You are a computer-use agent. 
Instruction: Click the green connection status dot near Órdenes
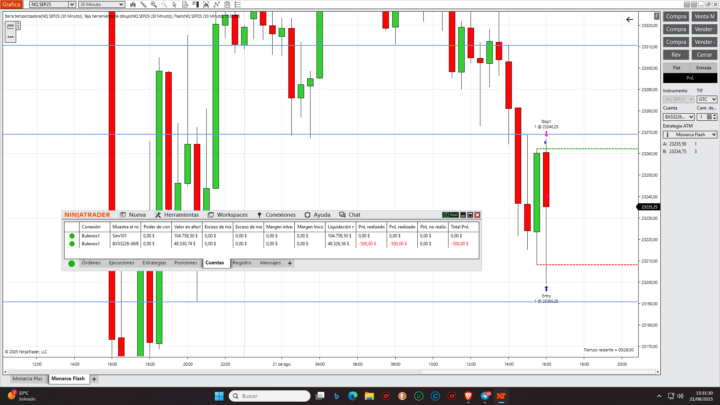[x=72, y=263]
